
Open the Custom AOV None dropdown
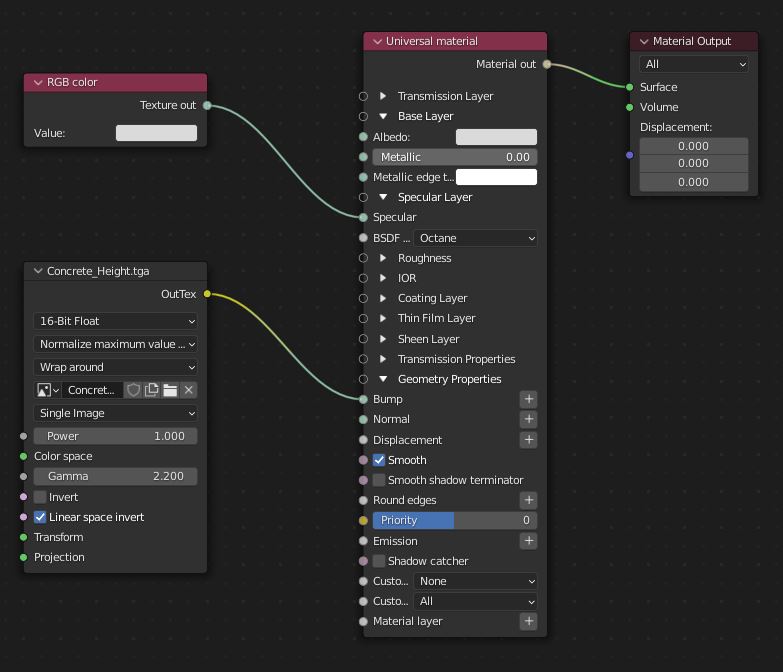coord(475,581)
